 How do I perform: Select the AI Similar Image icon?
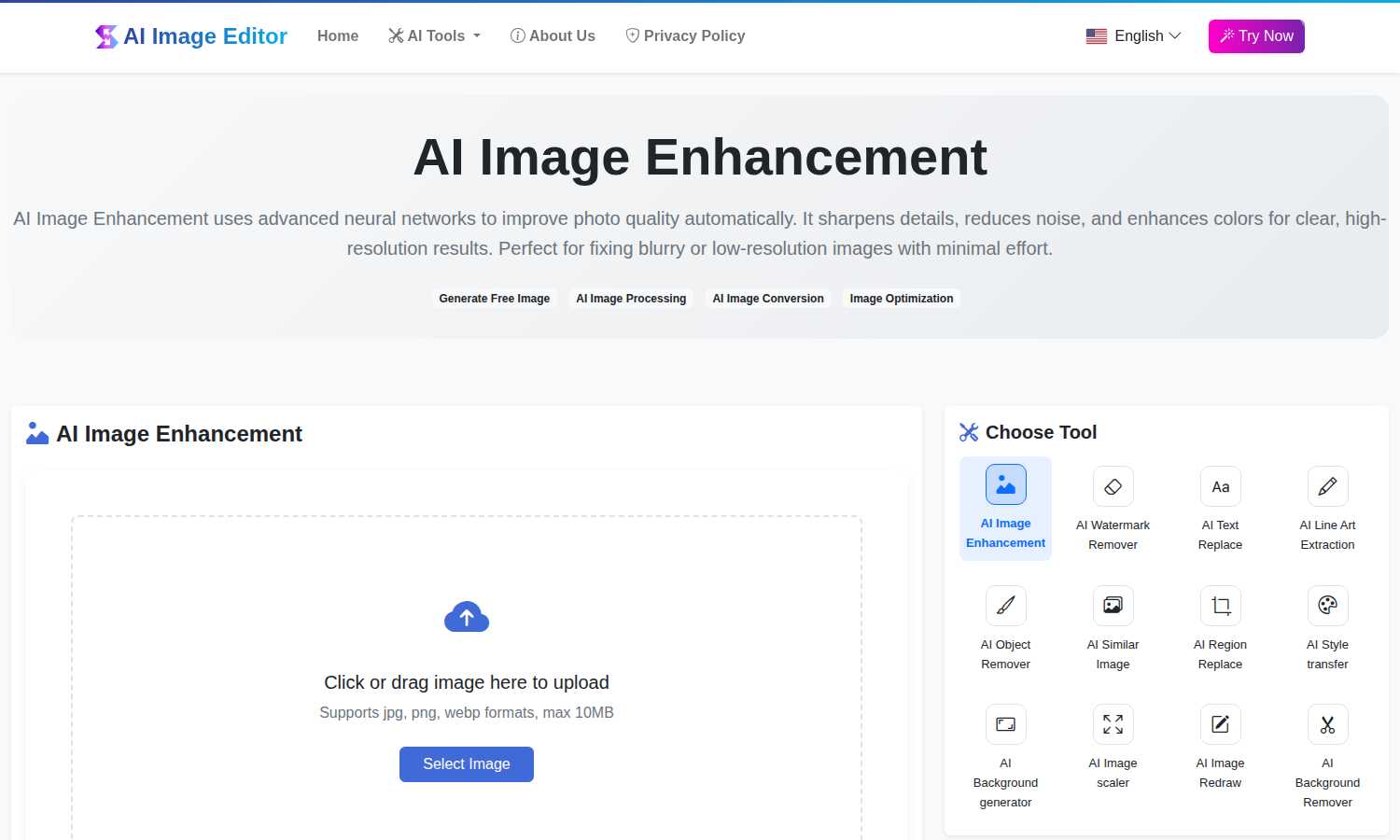(x=1113, y=606)
